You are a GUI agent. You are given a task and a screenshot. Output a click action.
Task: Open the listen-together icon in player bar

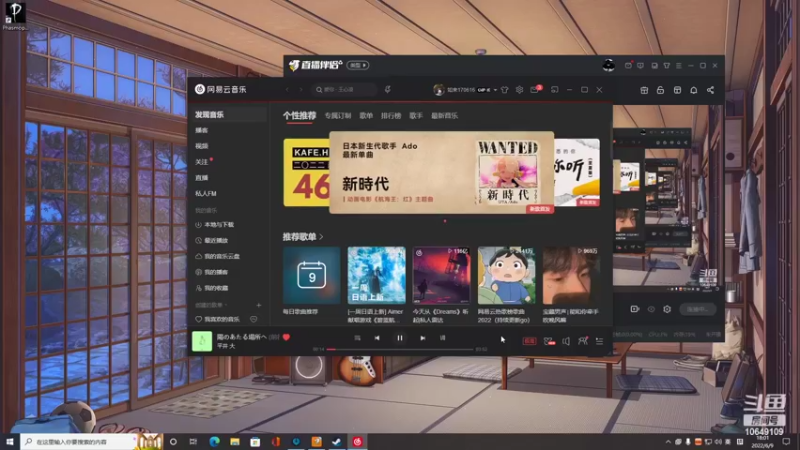pyautogui.click(x=583, y=341)
